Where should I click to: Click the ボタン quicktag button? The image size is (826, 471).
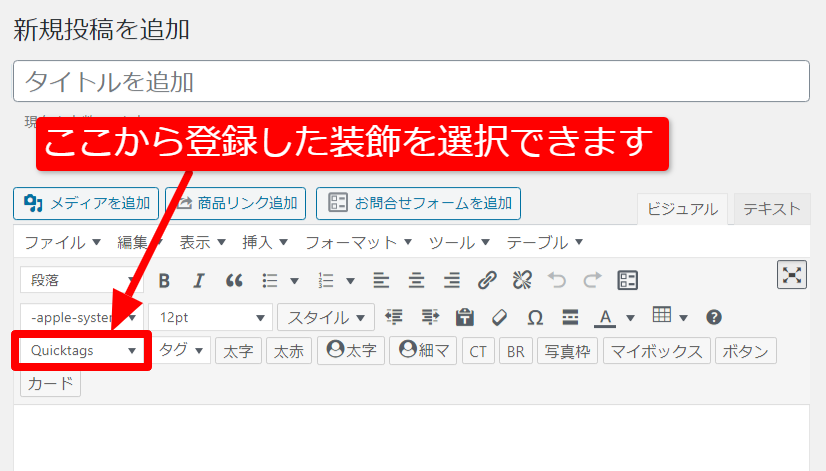(x=745, y=351)
